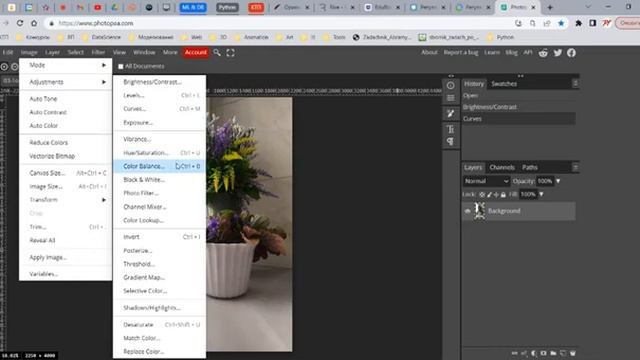Open Layers panel options menu
The width and height of the screenshot is (640, 360).
coord(575,167)
